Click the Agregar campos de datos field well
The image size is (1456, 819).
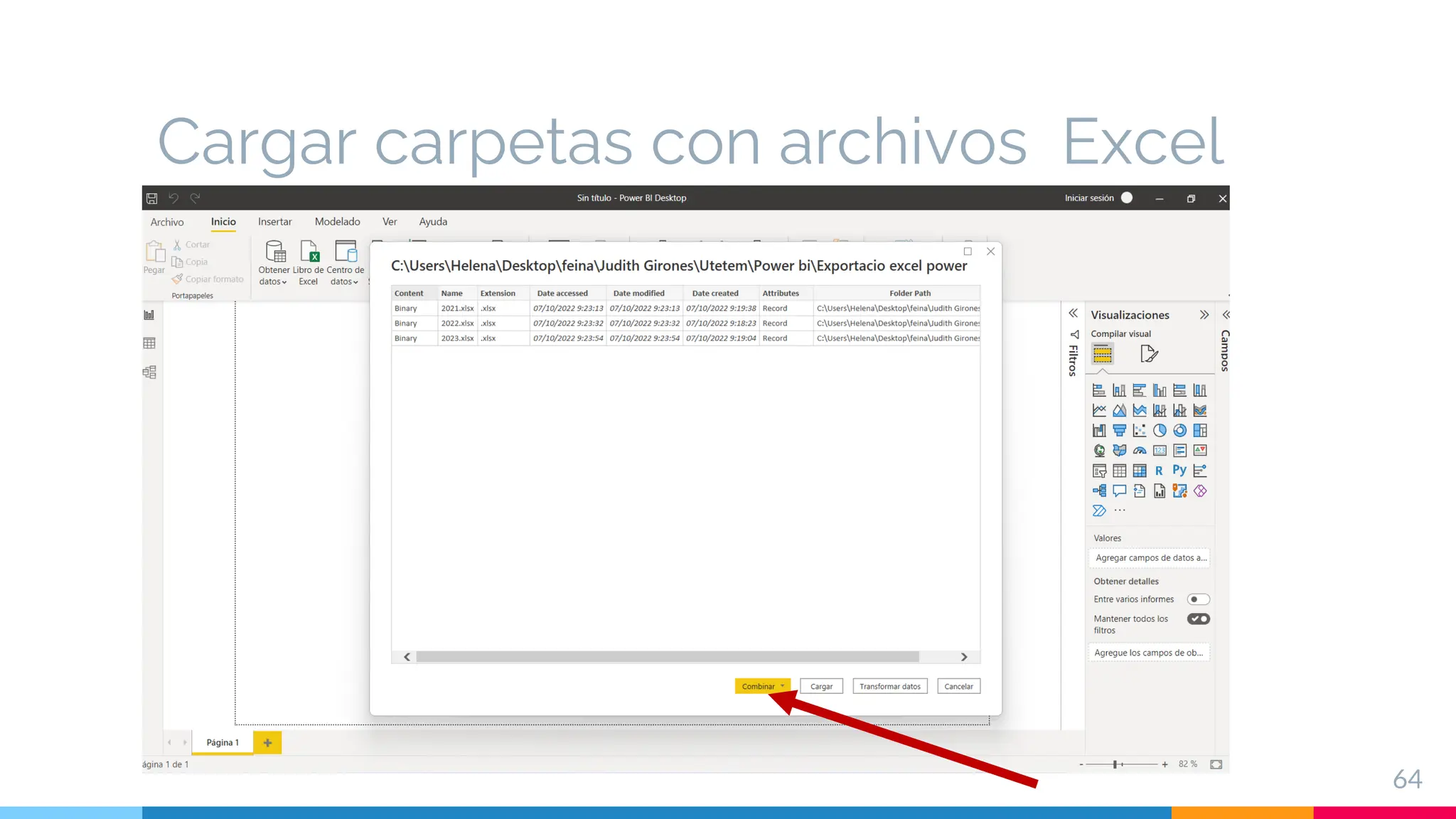point(1149,558)
